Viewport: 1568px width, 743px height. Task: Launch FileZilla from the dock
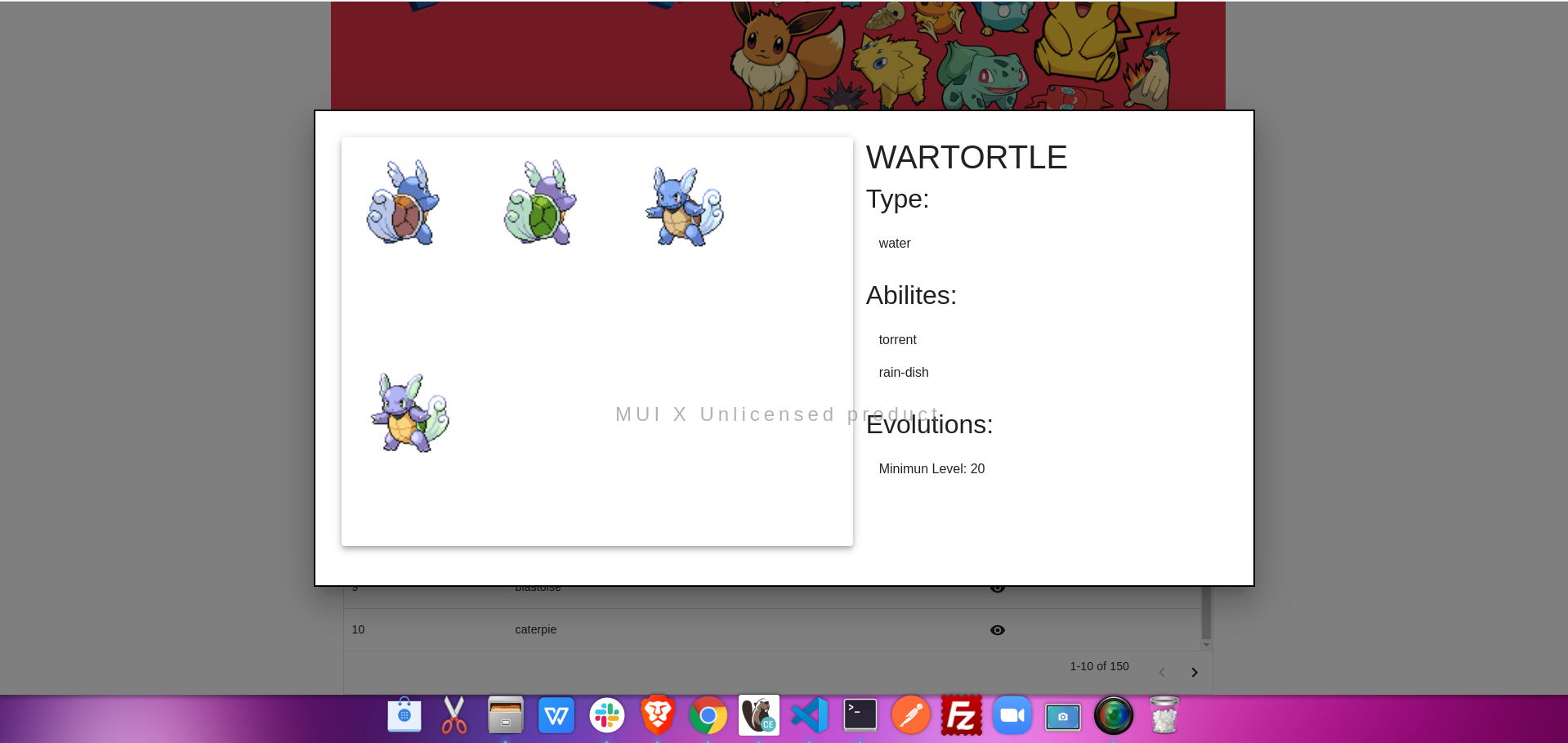[x=961, y=715]
